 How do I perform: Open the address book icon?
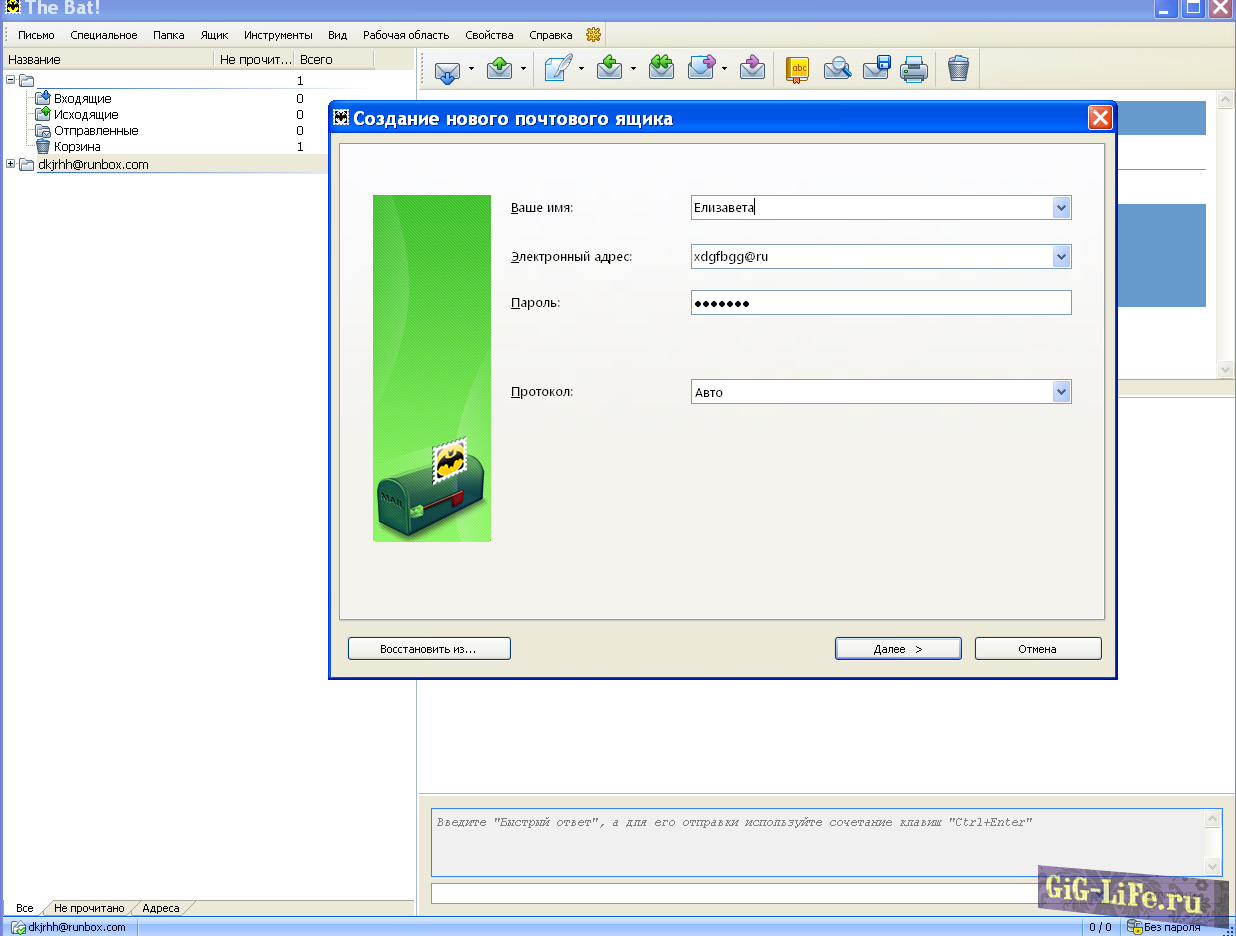[x=798, y=69]
